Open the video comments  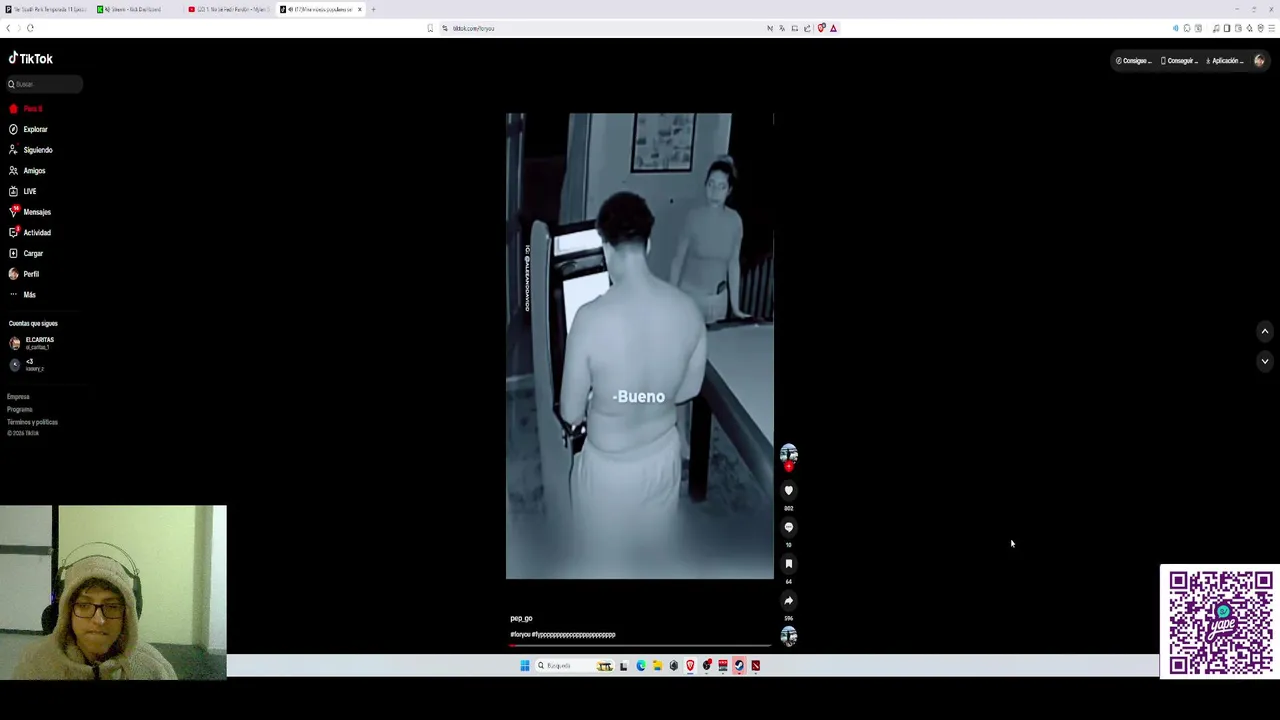[x=788, y=528]
